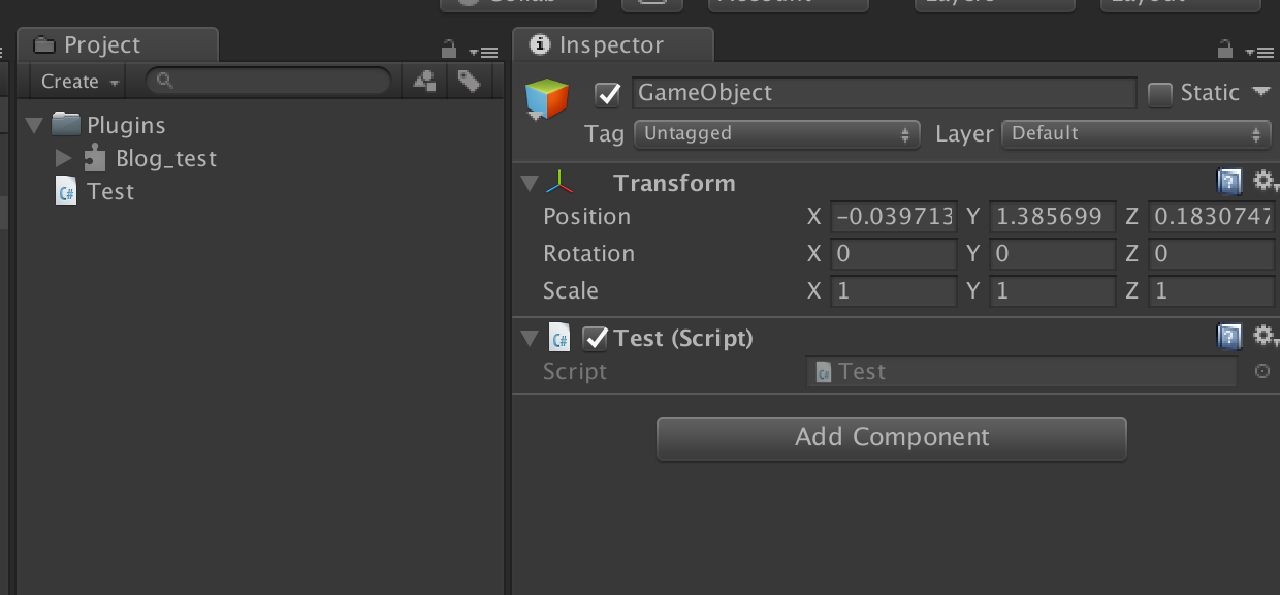Collapse the Plugins folder

coord(35,125)
